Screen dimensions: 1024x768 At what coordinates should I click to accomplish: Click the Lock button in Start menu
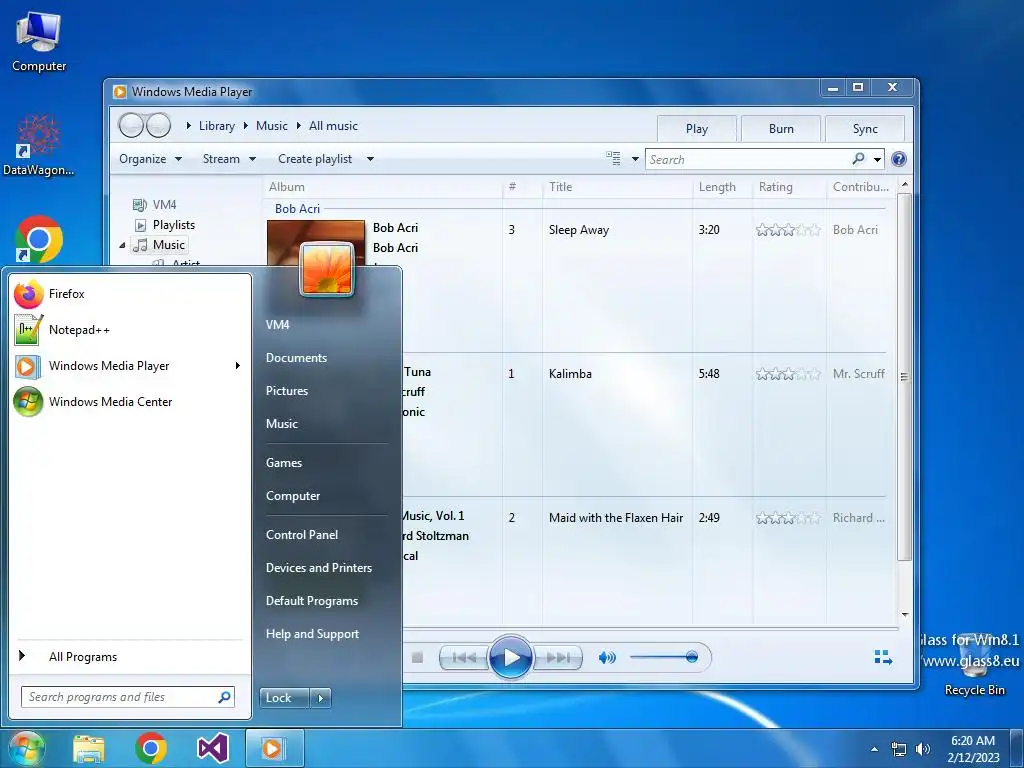coord(284,697)
